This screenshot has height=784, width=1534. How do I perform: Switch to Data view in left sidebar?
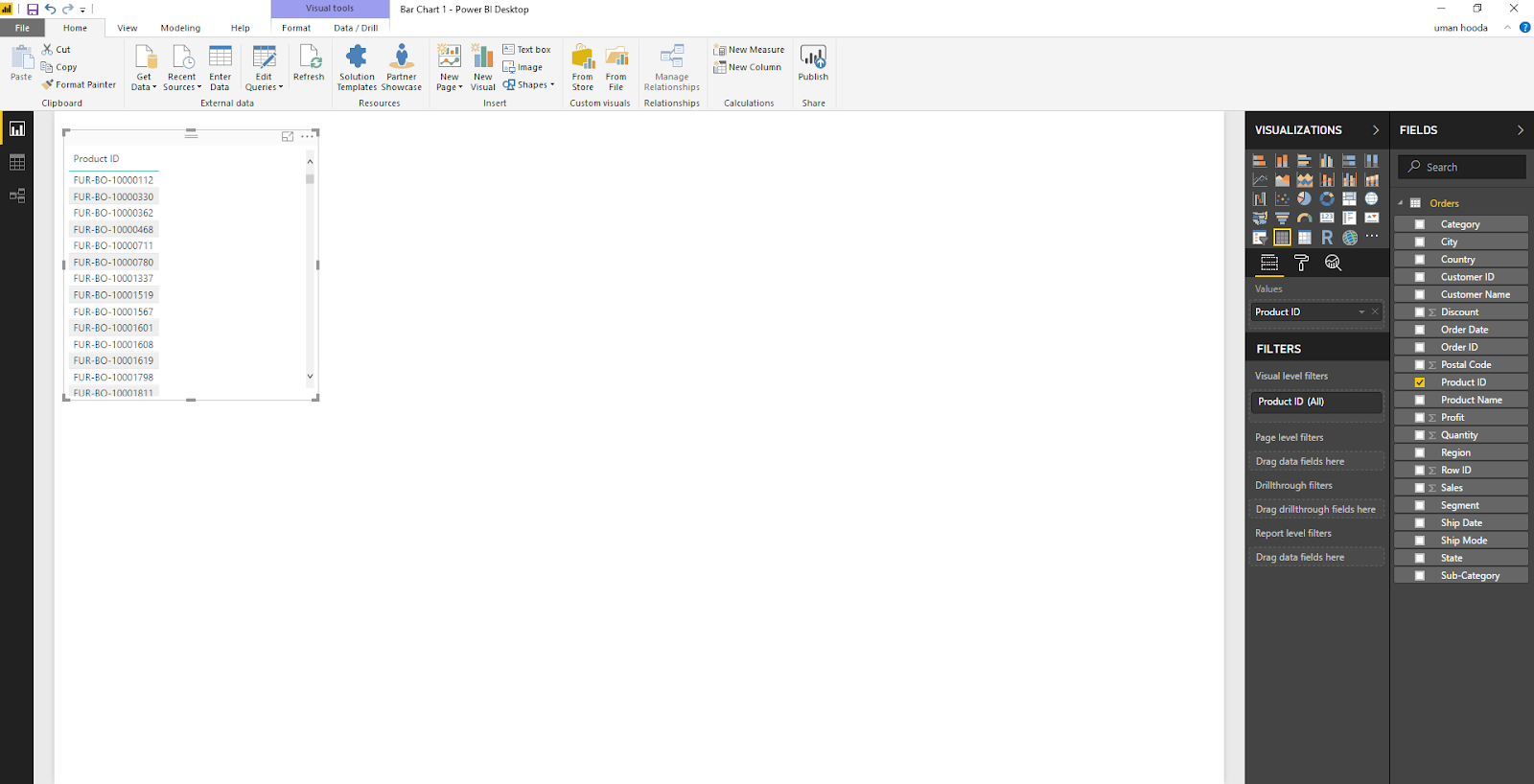click(17, 163)
